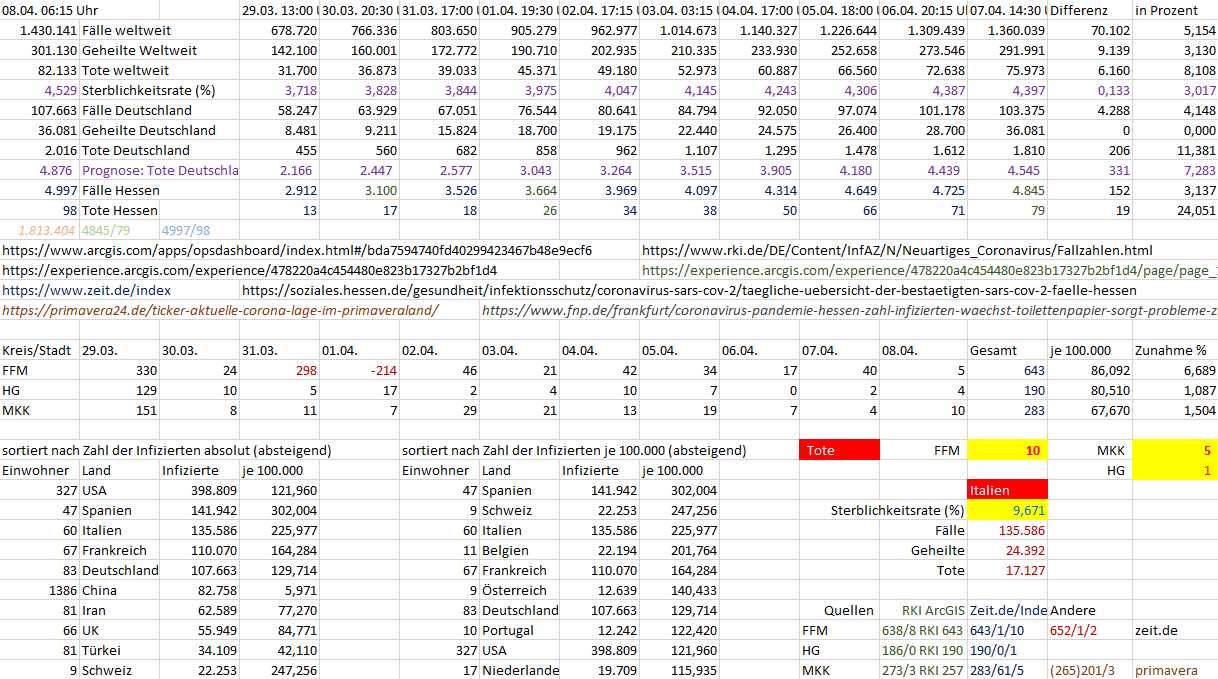
Task: Open the green experience.arcgis.com page link
Action: 929,270
